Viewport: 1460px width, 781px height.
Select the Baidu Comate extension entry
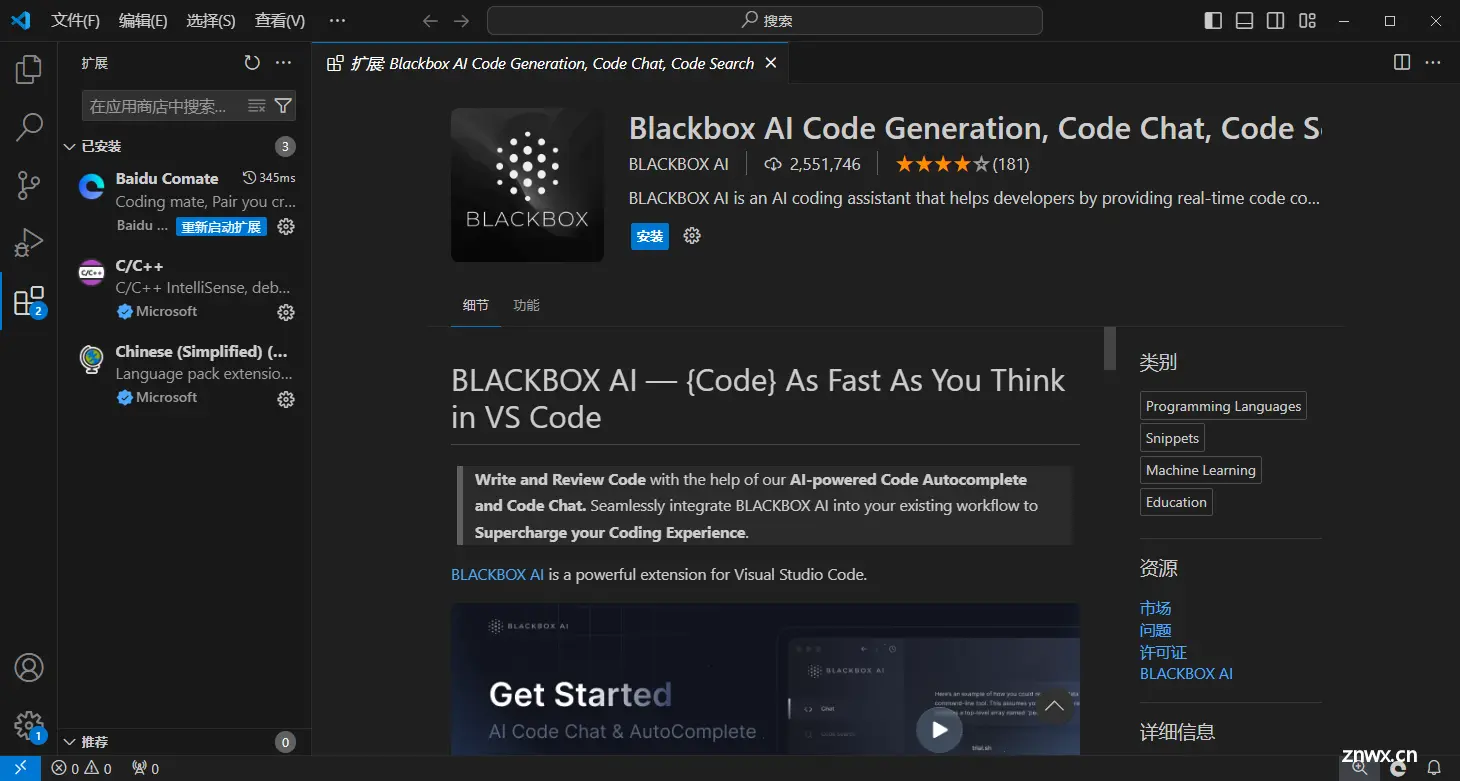click(184, 201)
